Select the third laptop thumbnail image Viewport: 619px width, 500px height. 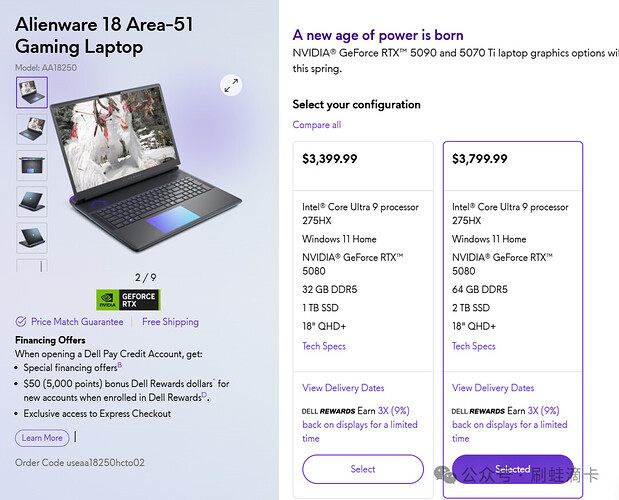(x=31, y=164)
